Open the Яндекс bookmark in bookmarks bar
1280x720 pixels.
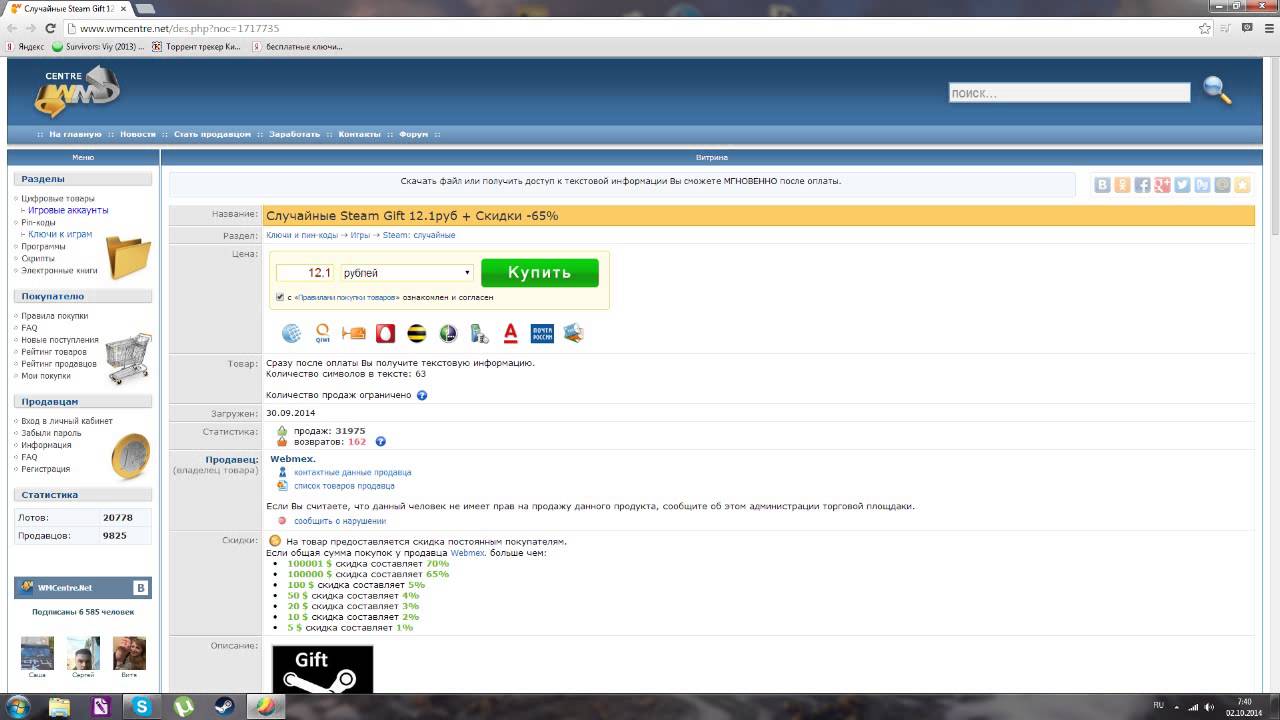click(25, 46)
